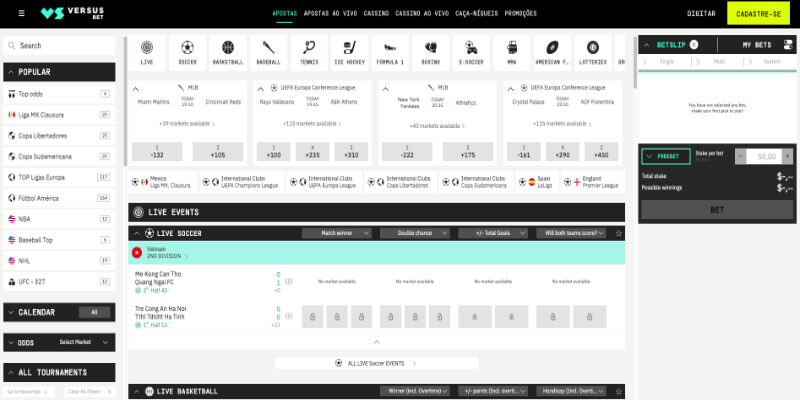The image size is (800, 400).
Task: Click the soccer ball icon in All Live Soccer Events
Action: pyautogui.click(x=338, y=363)
